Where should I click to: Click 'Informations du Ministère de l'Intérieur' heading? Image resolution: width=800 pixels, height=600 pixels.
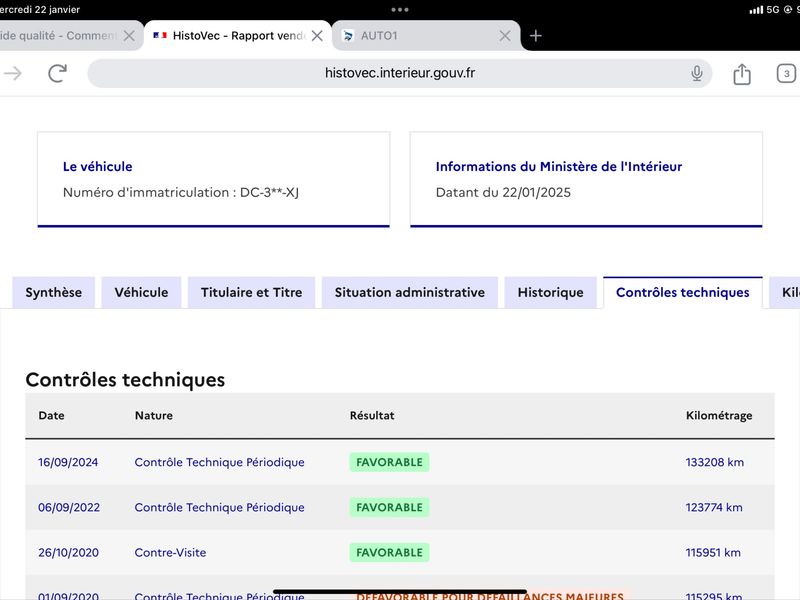(x=559, y=166)
